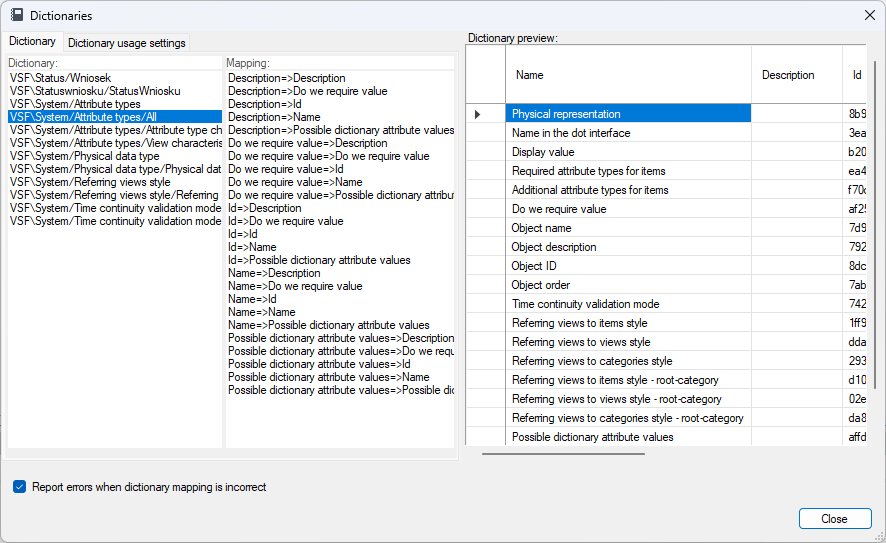886x543 pixels.
Task: Select VSF\System/Referring views style/Referring entry
Action: (115, 195)
